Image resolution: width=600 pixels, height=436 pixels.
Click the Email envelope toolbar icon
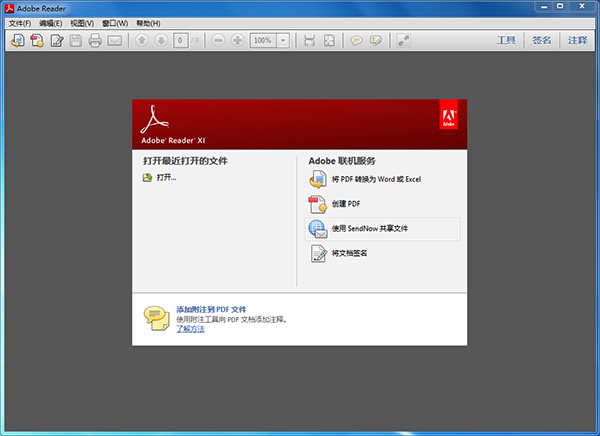114,41
